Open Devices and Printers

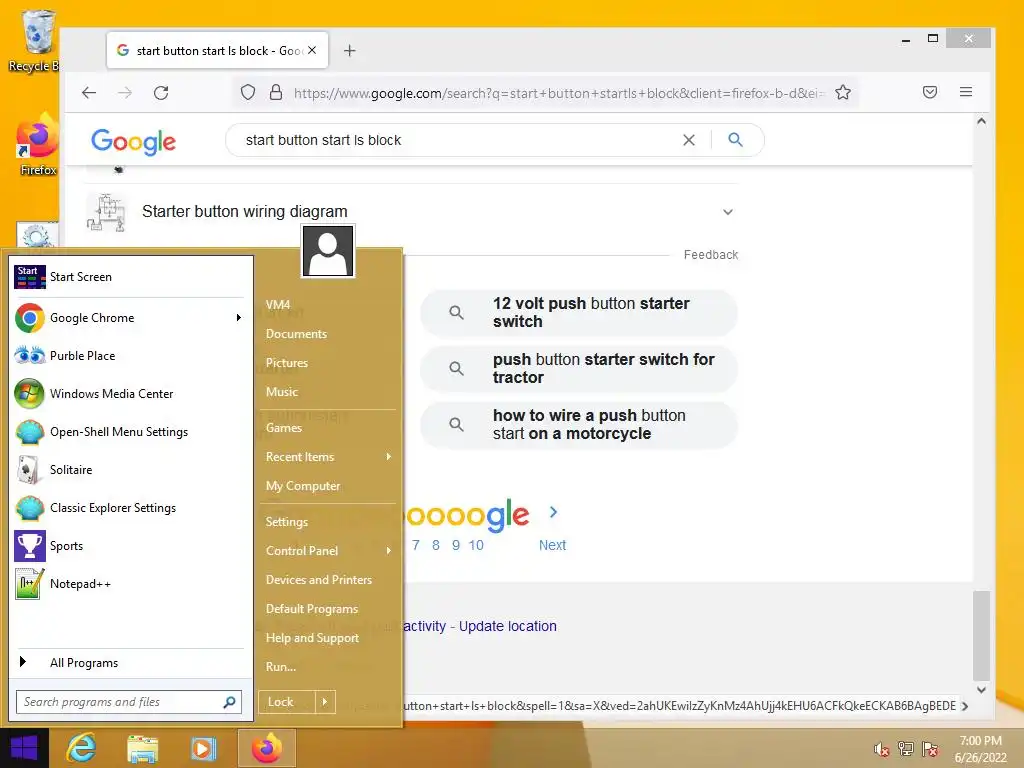point(319,580)
